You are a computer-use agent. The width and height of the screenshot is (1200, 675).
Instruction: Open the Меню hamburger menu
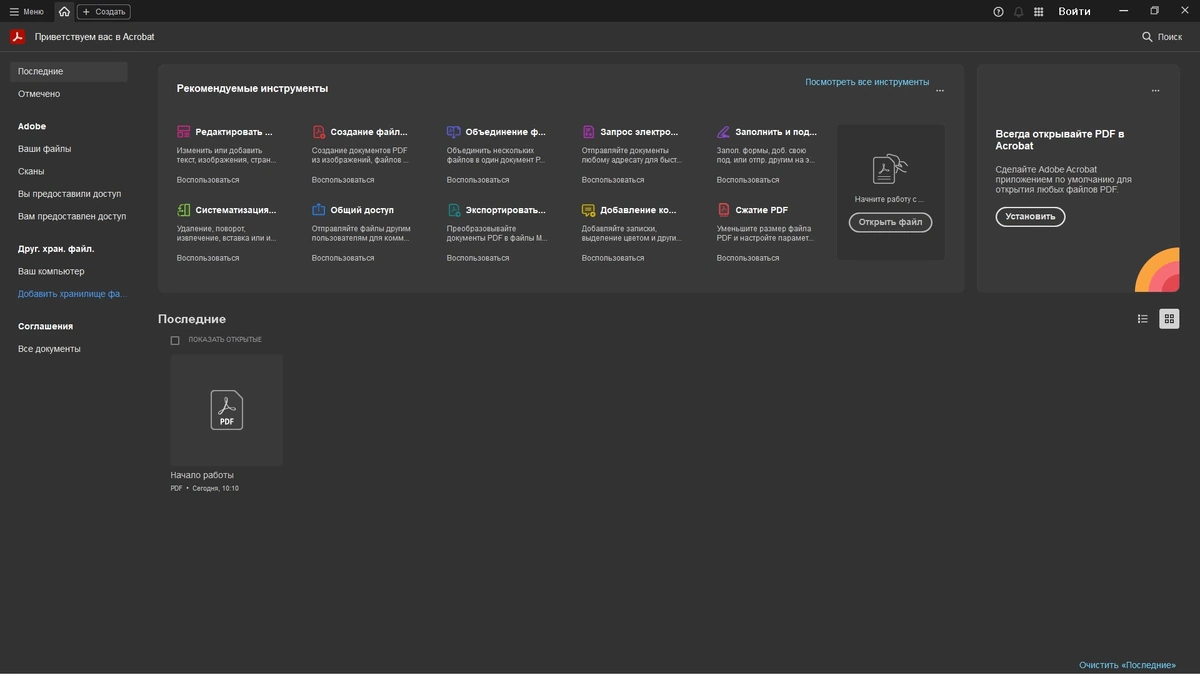point(27,12)
